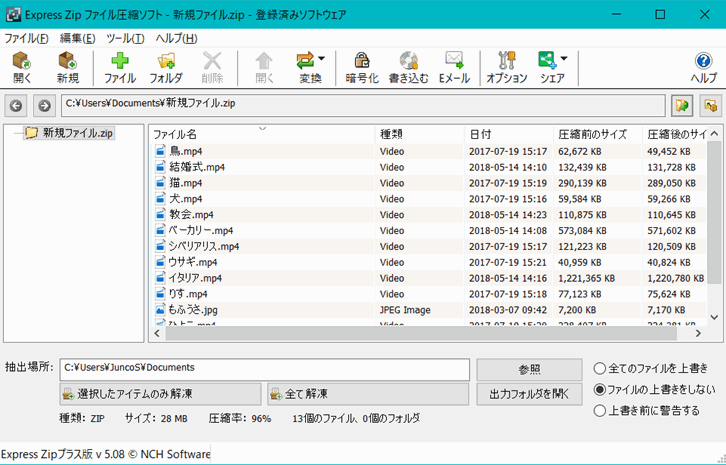This screenshot has height=465, width=726.
Task: Open the 編集(E) menu
Action: click(77, 38)
